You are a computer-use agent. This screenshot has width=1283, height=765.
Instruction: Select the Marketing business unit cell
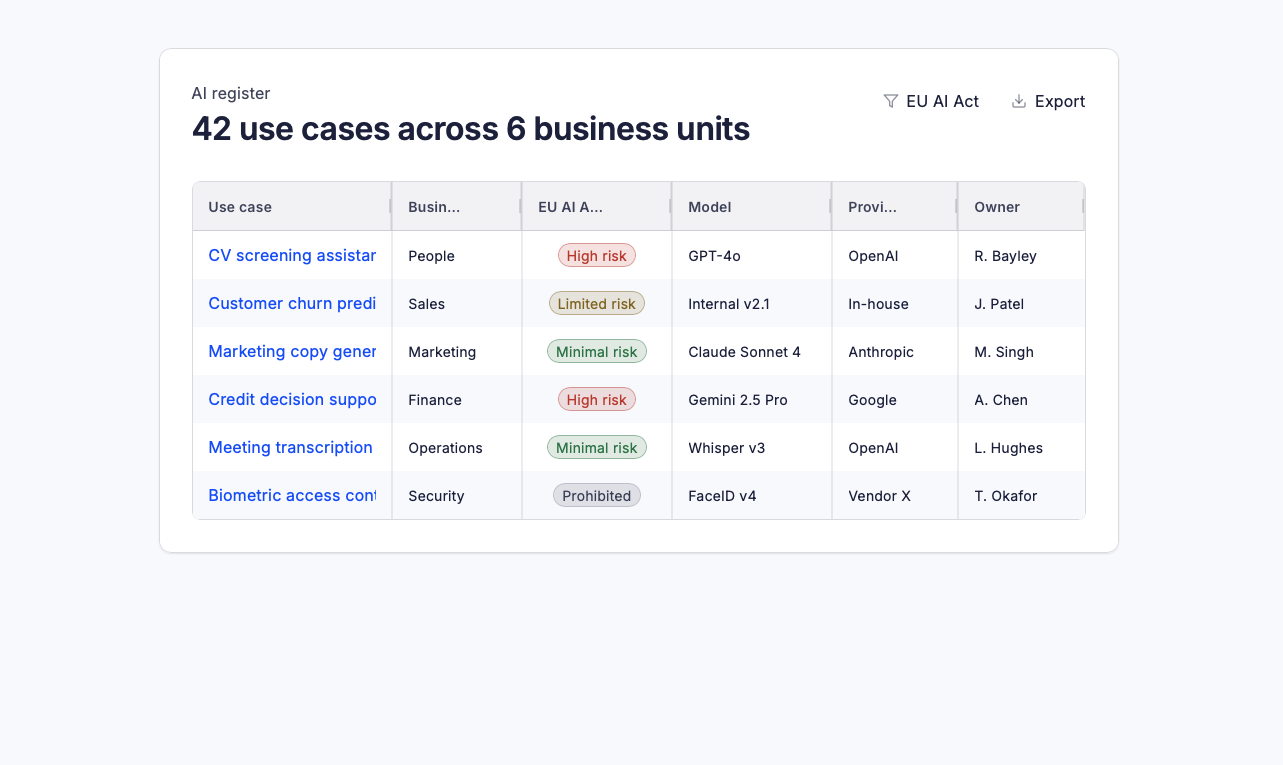457,351
